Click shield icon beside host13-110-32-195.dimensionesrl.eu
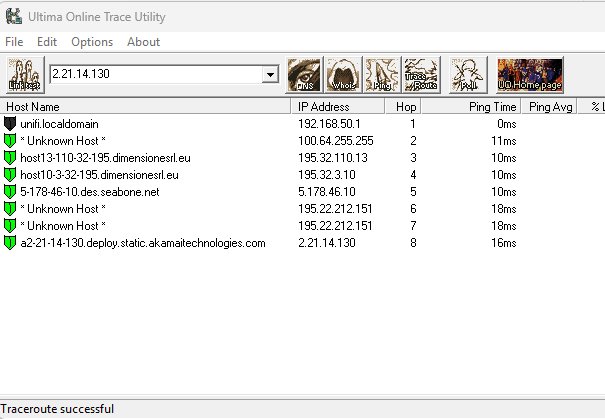 pyautogui.click(x=10, y=157)
